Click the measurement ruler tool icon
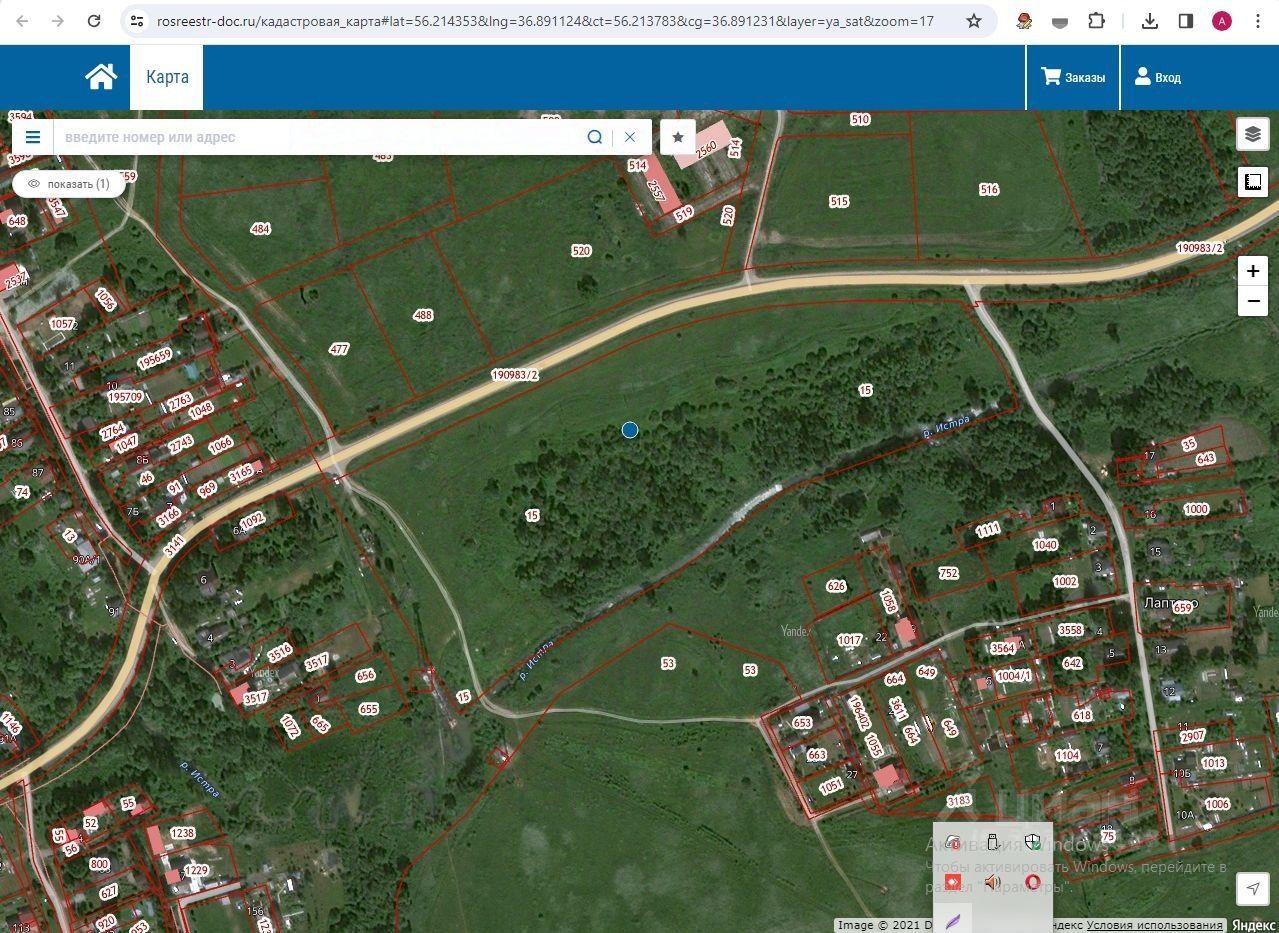Screen dimensions: 1279x933 [1252, 181]
